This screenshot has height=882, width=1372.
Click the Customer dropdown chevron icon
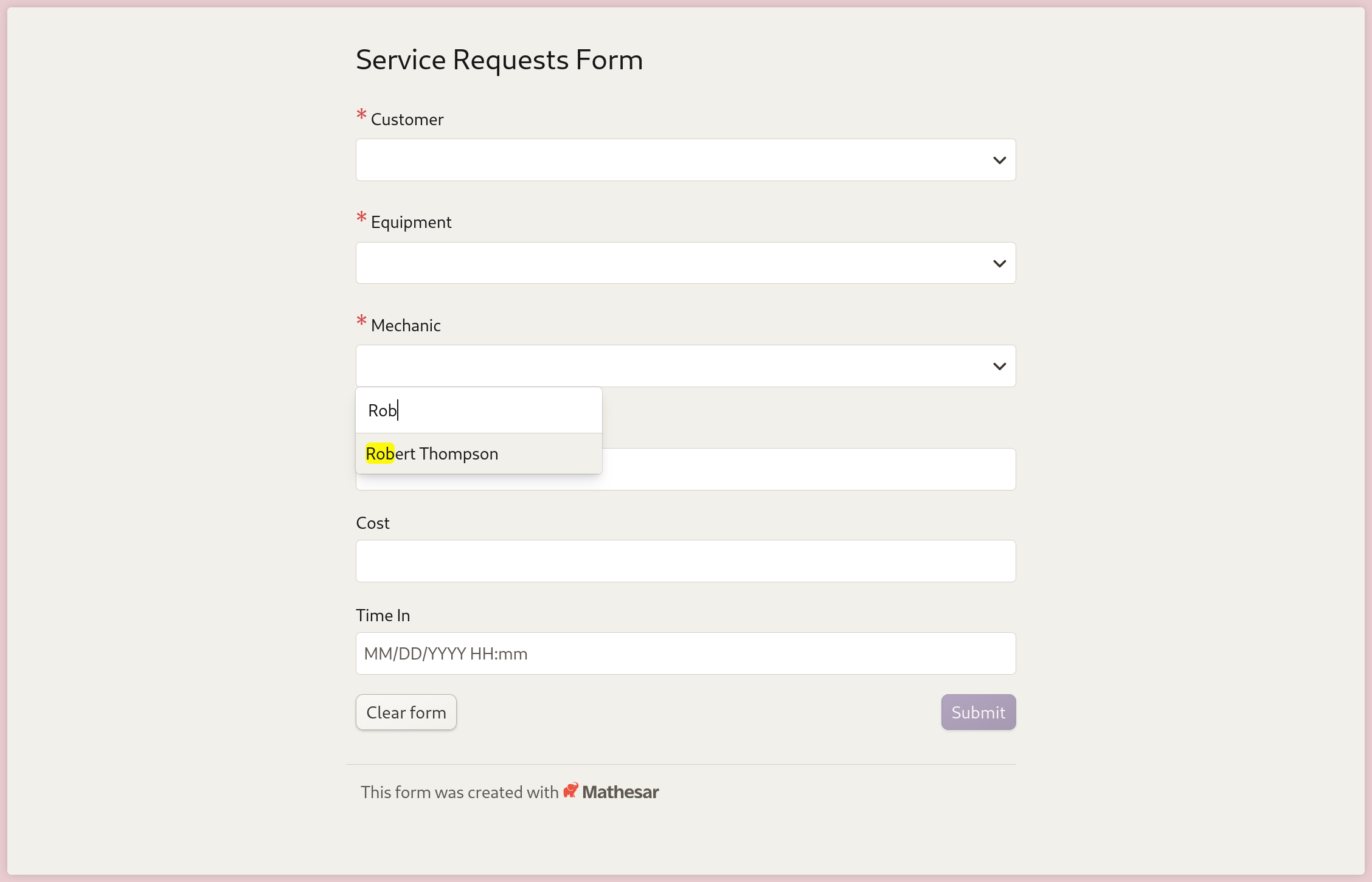999,160
